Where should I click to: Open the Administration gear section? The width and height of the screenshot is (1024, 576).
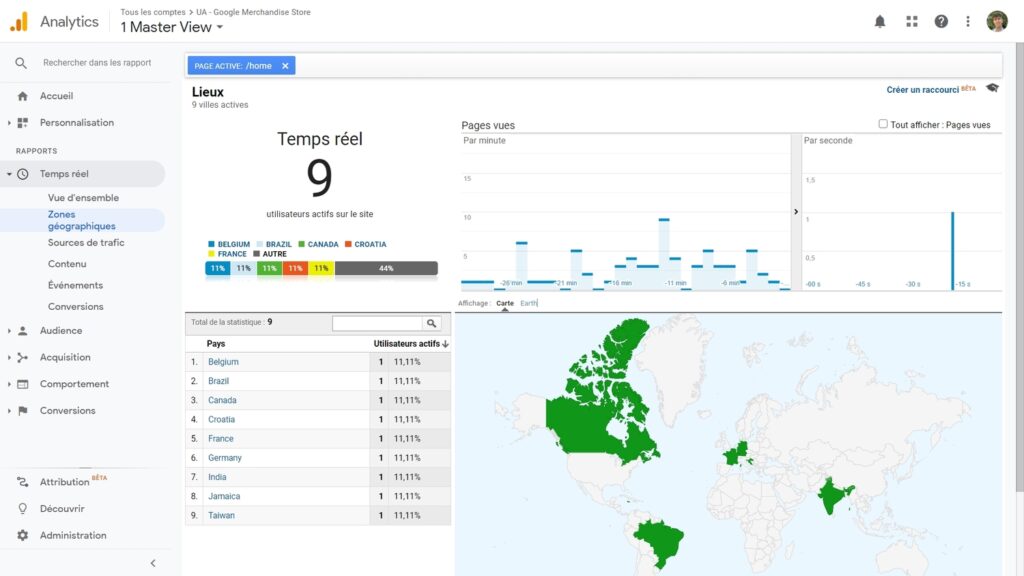point(22,535)
